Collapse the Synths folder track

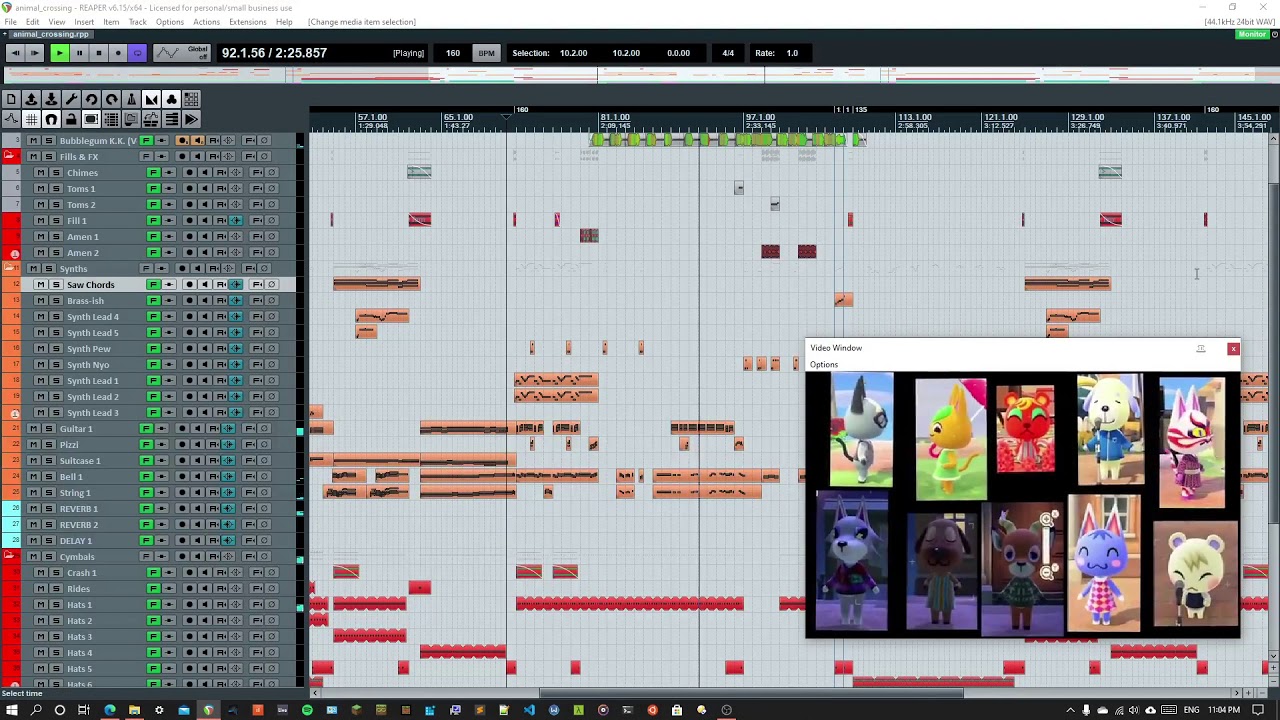click(x=9, y=269)
